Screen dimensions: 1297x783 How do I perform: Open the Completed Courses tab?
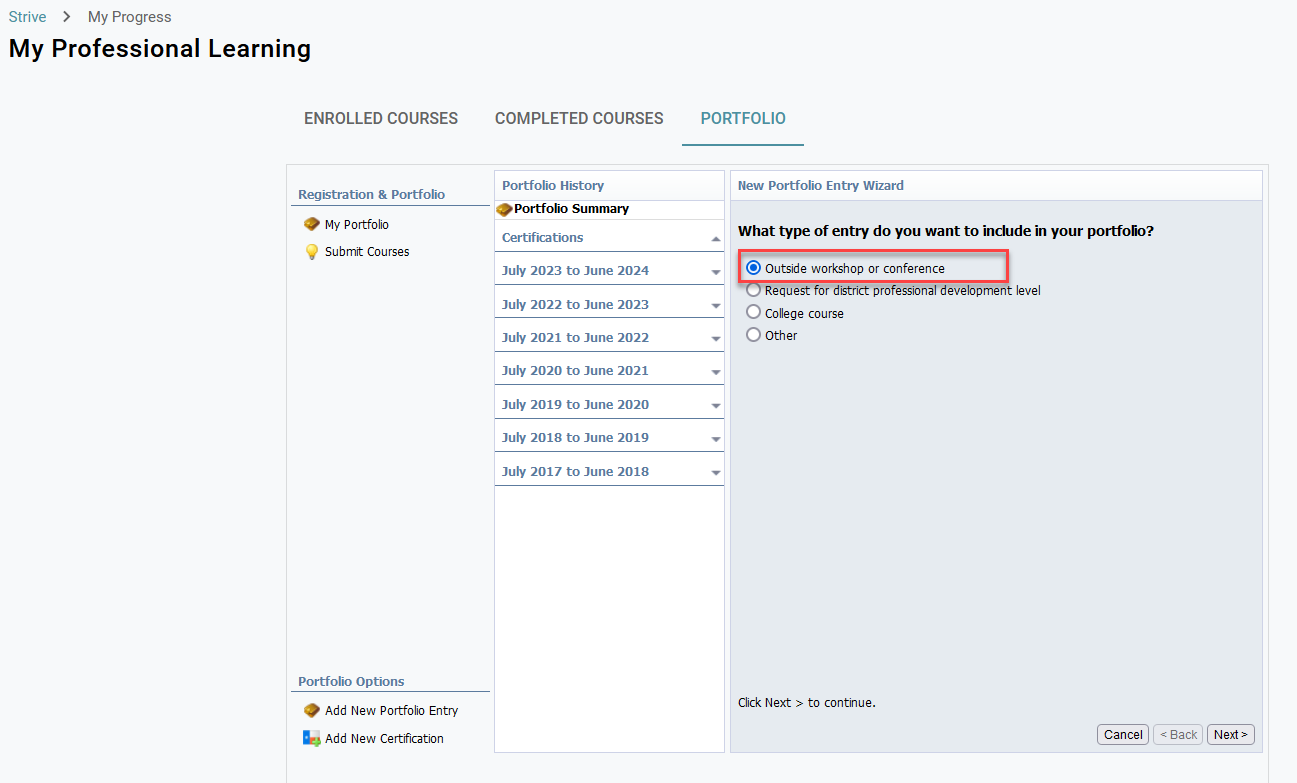pyautogui.click(x=579, y=119)
